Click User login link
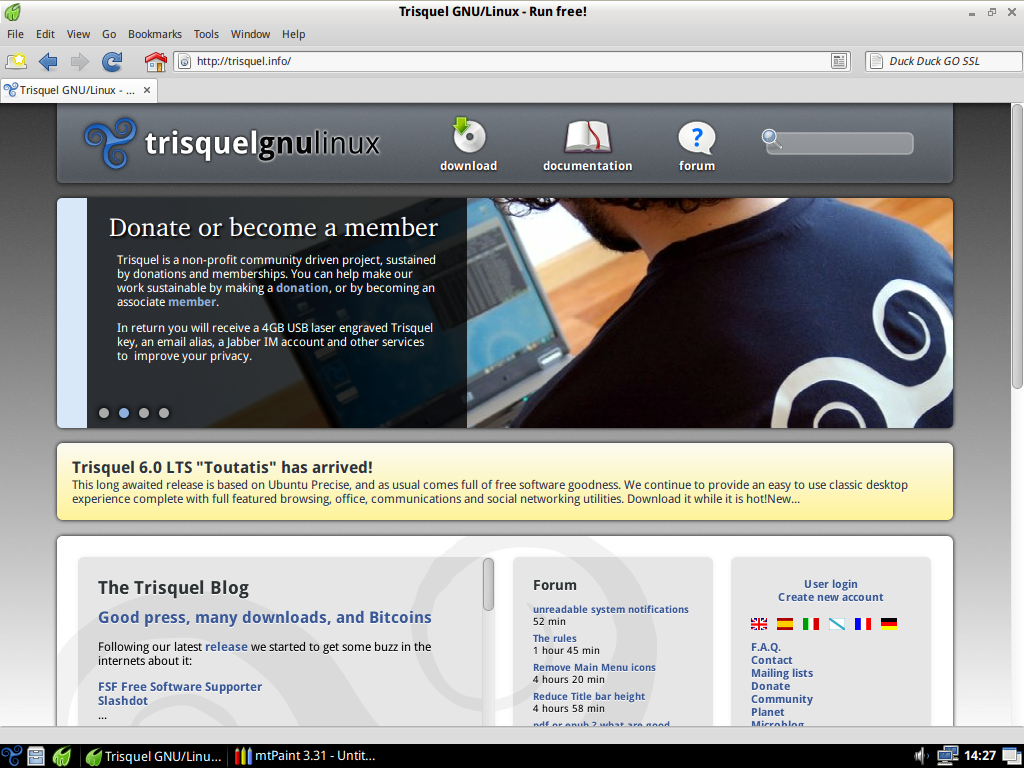1024x768 pixels. tap(831, 584)
